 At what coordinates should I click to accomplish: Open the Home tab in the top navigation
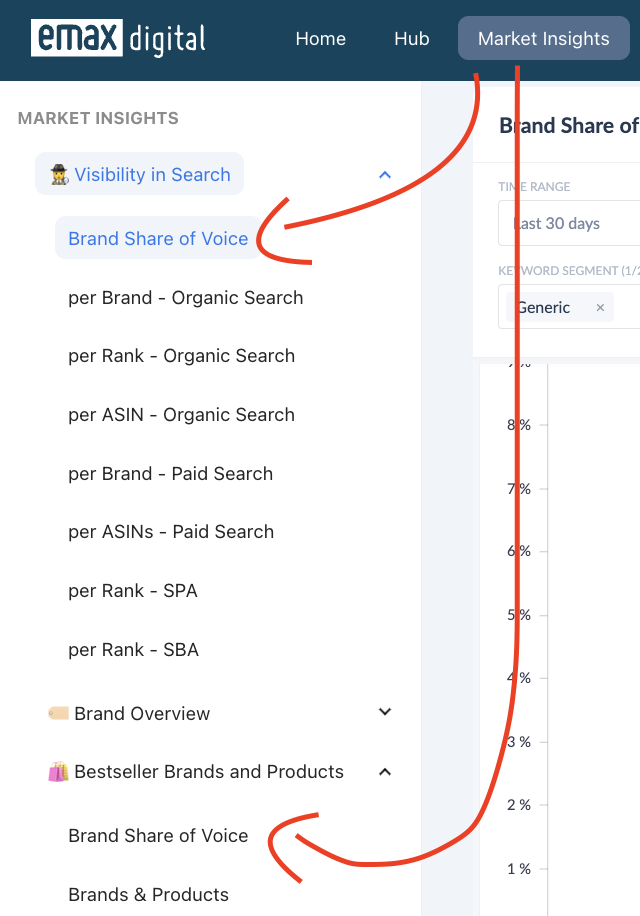coord(321,39)
